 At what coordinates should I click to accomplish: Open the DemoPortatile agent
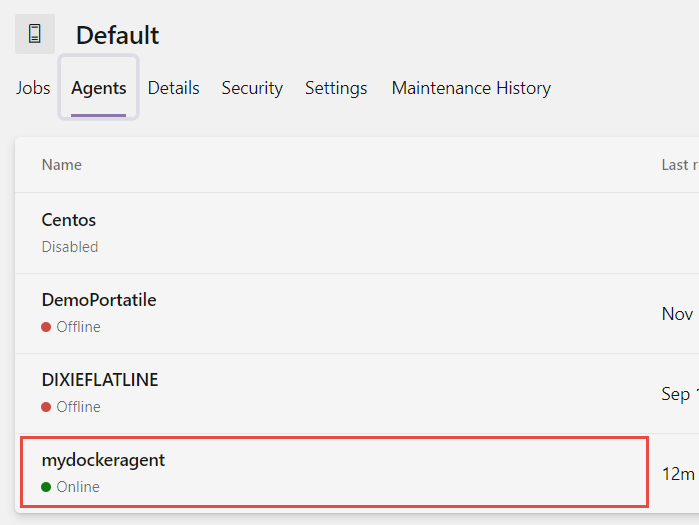(99, 300)
